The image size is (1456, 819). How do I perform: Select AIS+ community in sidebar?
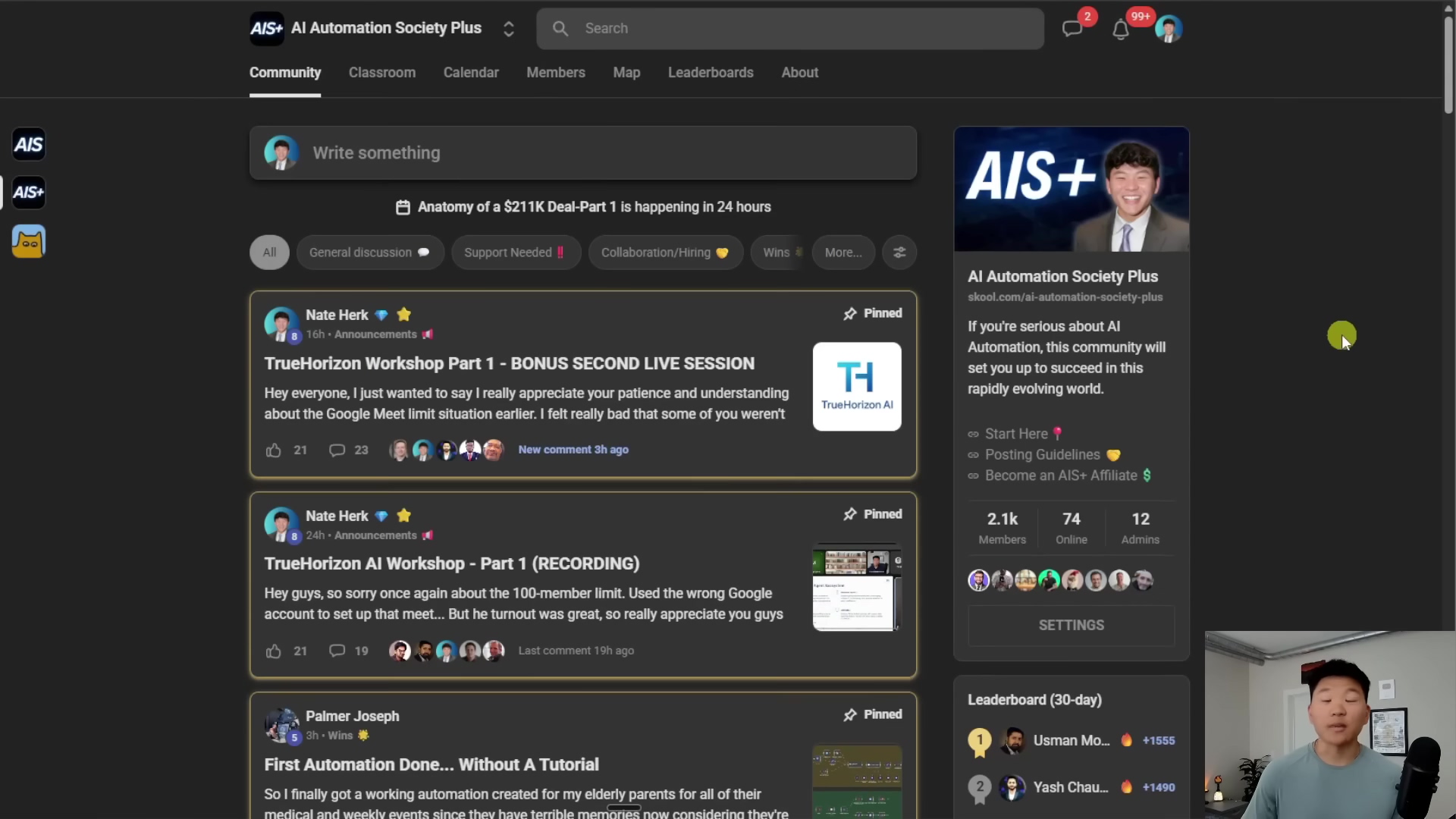pyautogui.click(x=29, y=193)
